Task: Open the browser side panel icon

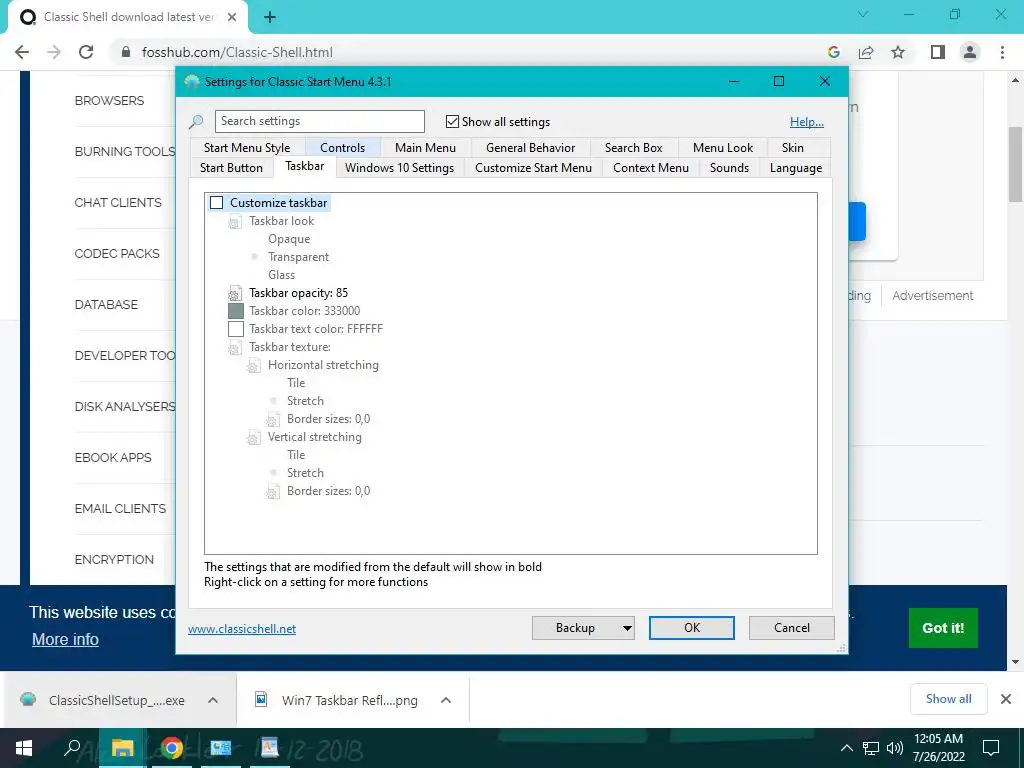Action: (x=938, y=52)
